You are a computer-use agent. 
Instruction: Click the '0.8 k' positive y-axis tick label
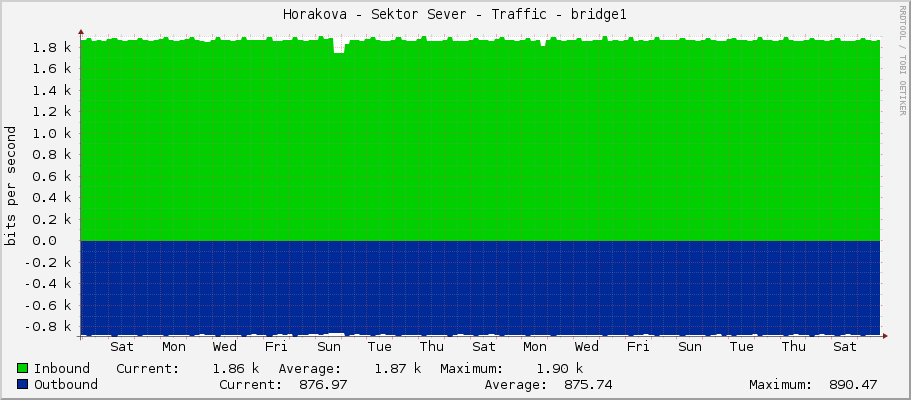[x=52, y=155]
